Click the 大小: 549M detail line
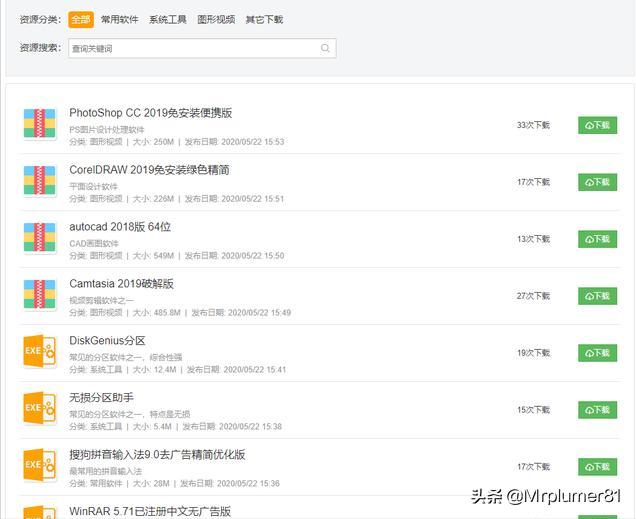Viewport: 636px width, 519px height. pos(176,256)
